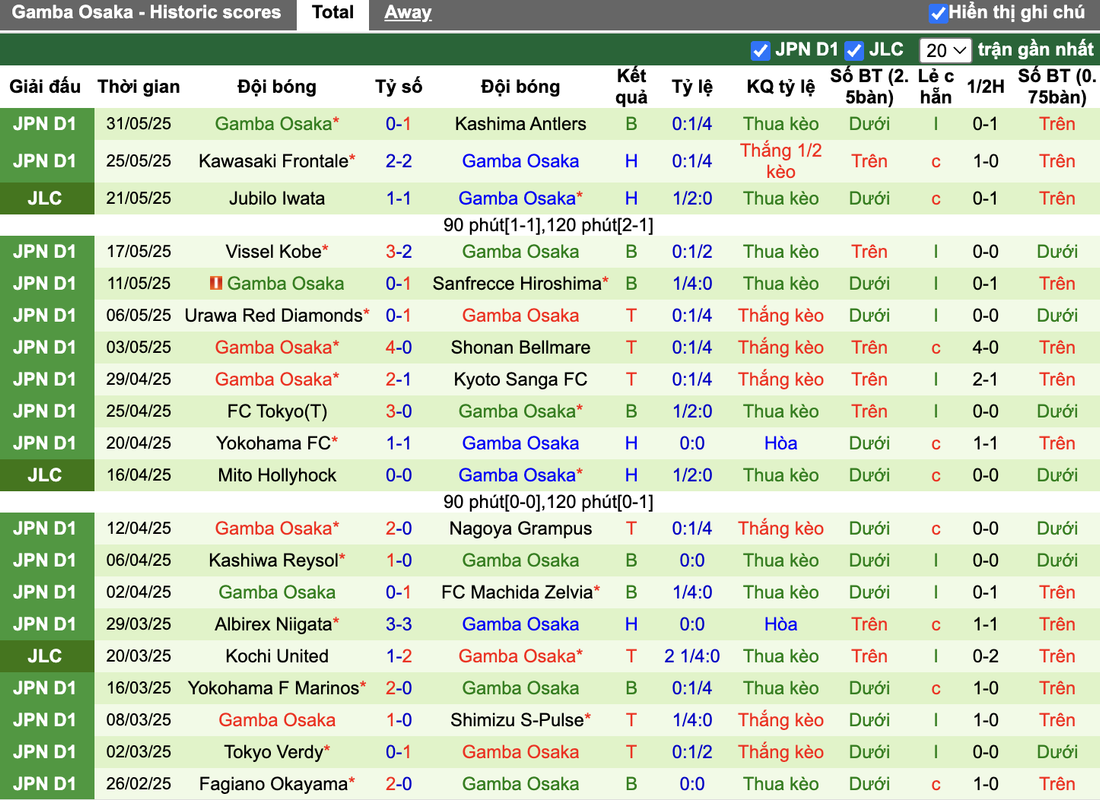Viewport: 1100px width, 800px height.
Task: Open Mito Hollyhock team link
Action: [276, 475]
